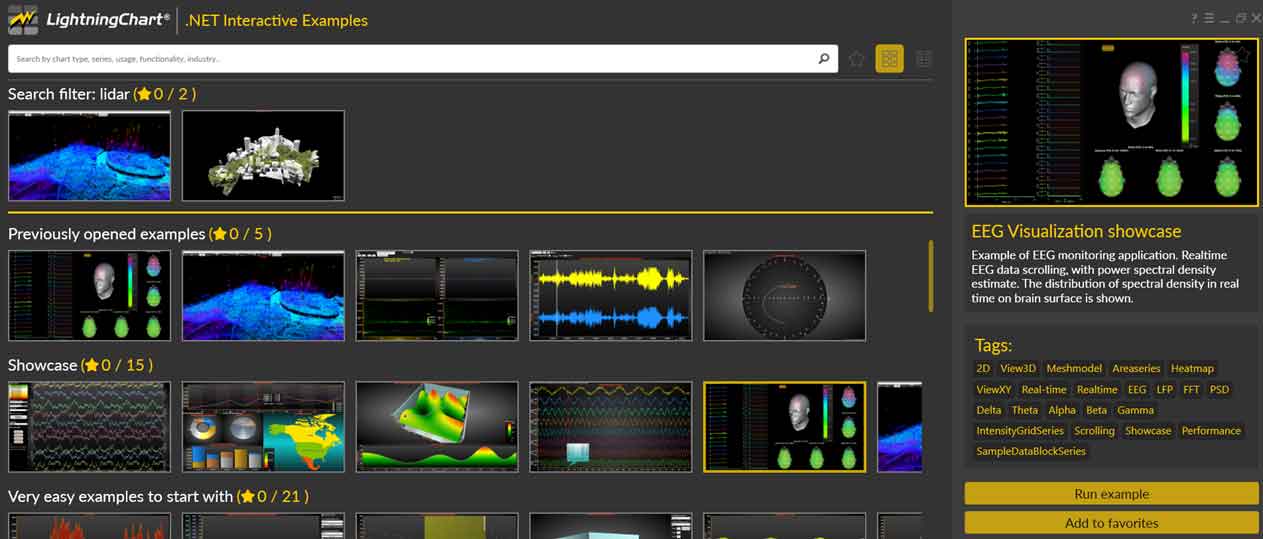Open lidar thumbnail in Previously opened examples
Image resolution: width=1263 pixels, height=539 pixels.
tap(263, 295)
